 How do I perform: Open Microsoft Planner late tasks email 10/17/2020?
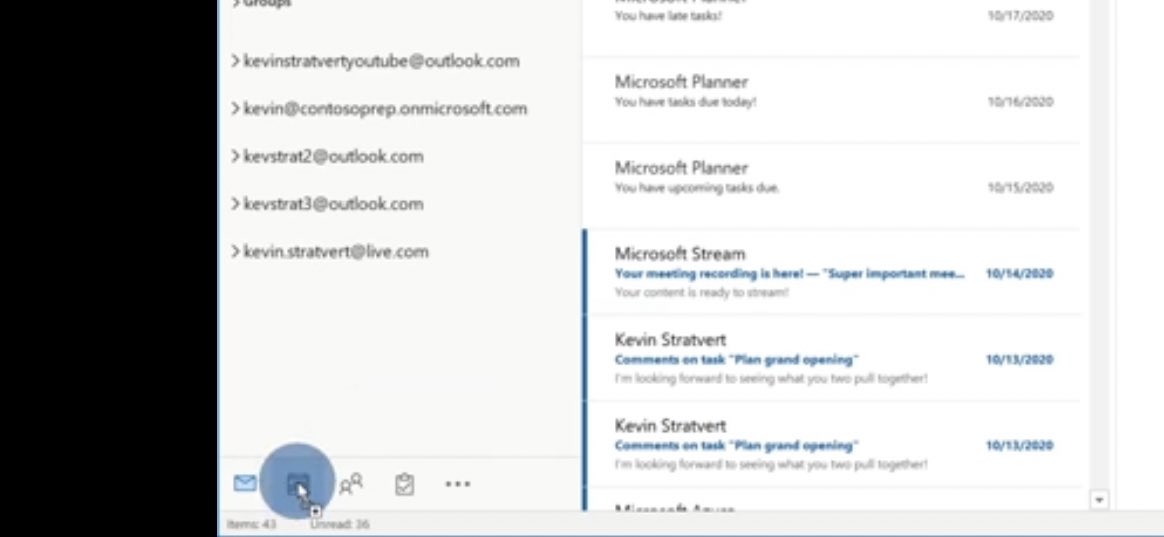point(831,27)
